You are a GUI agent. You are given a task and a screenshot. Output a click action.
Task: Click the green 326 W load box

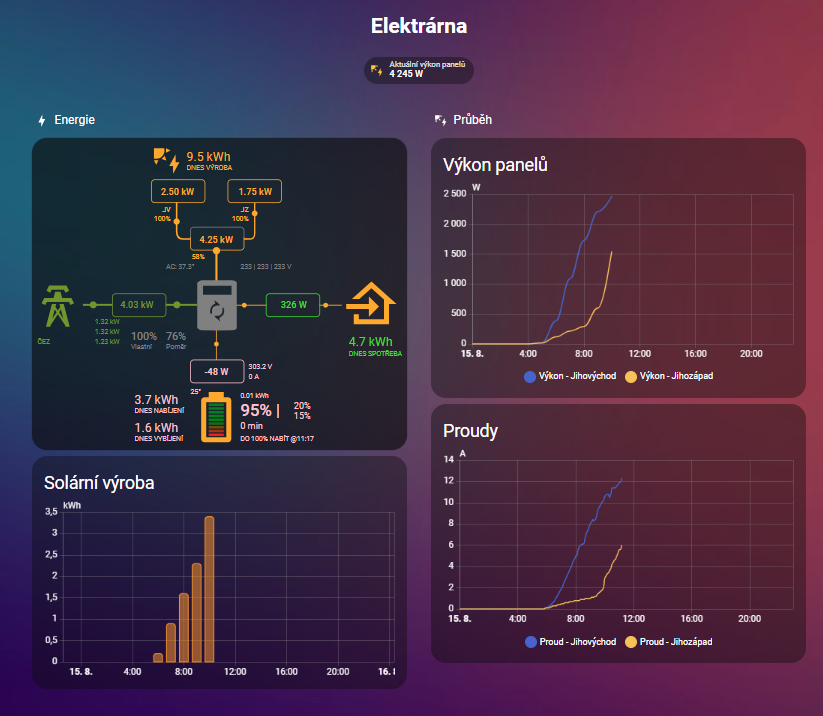point(293,304)
